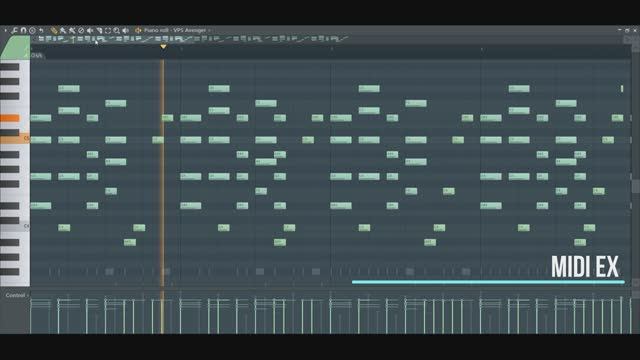
Task: Open the Stamp chord tool
Action: (x=32, y=30)
